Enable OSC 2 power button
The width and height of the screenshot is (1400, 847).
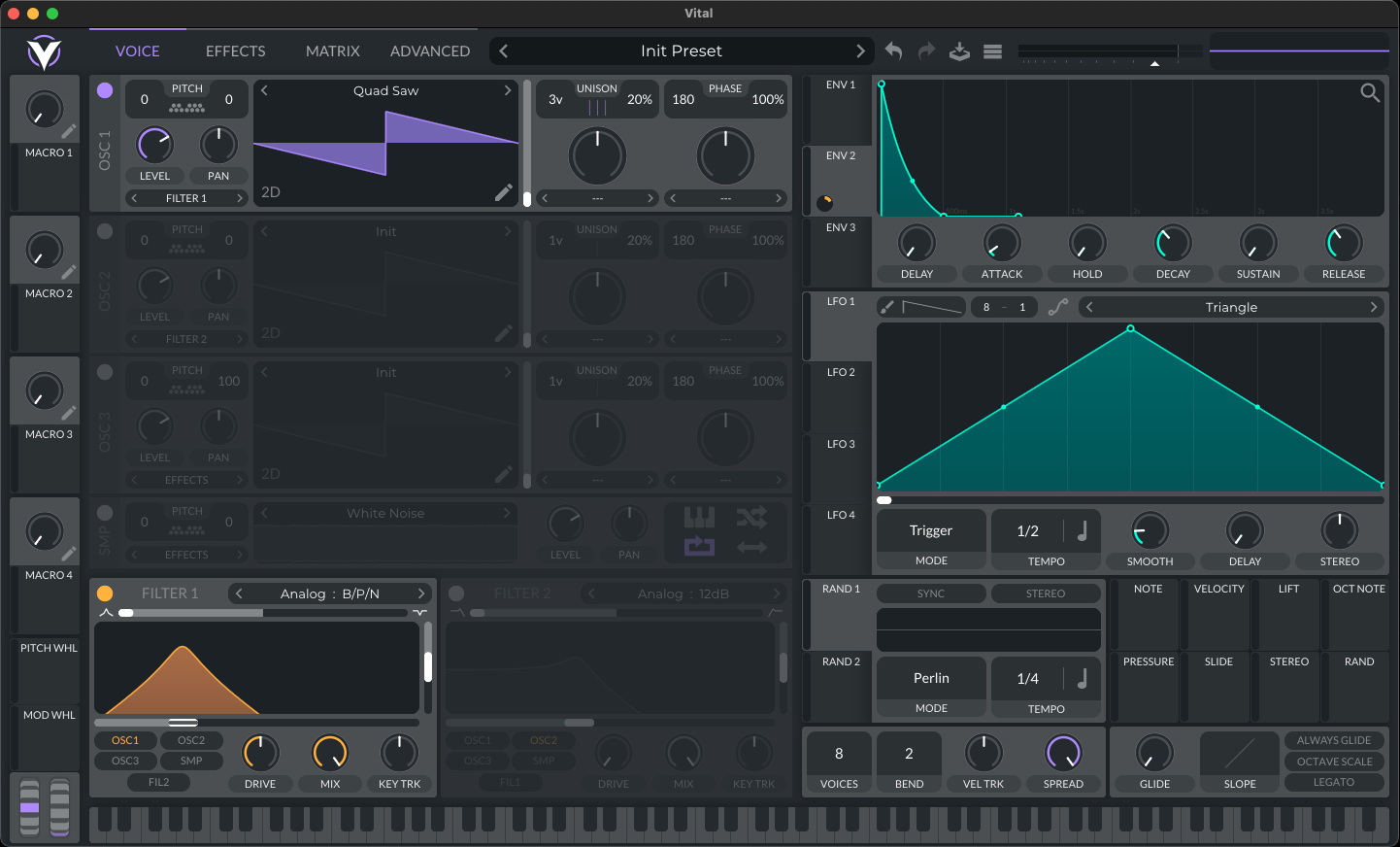(x=105, y=231)
